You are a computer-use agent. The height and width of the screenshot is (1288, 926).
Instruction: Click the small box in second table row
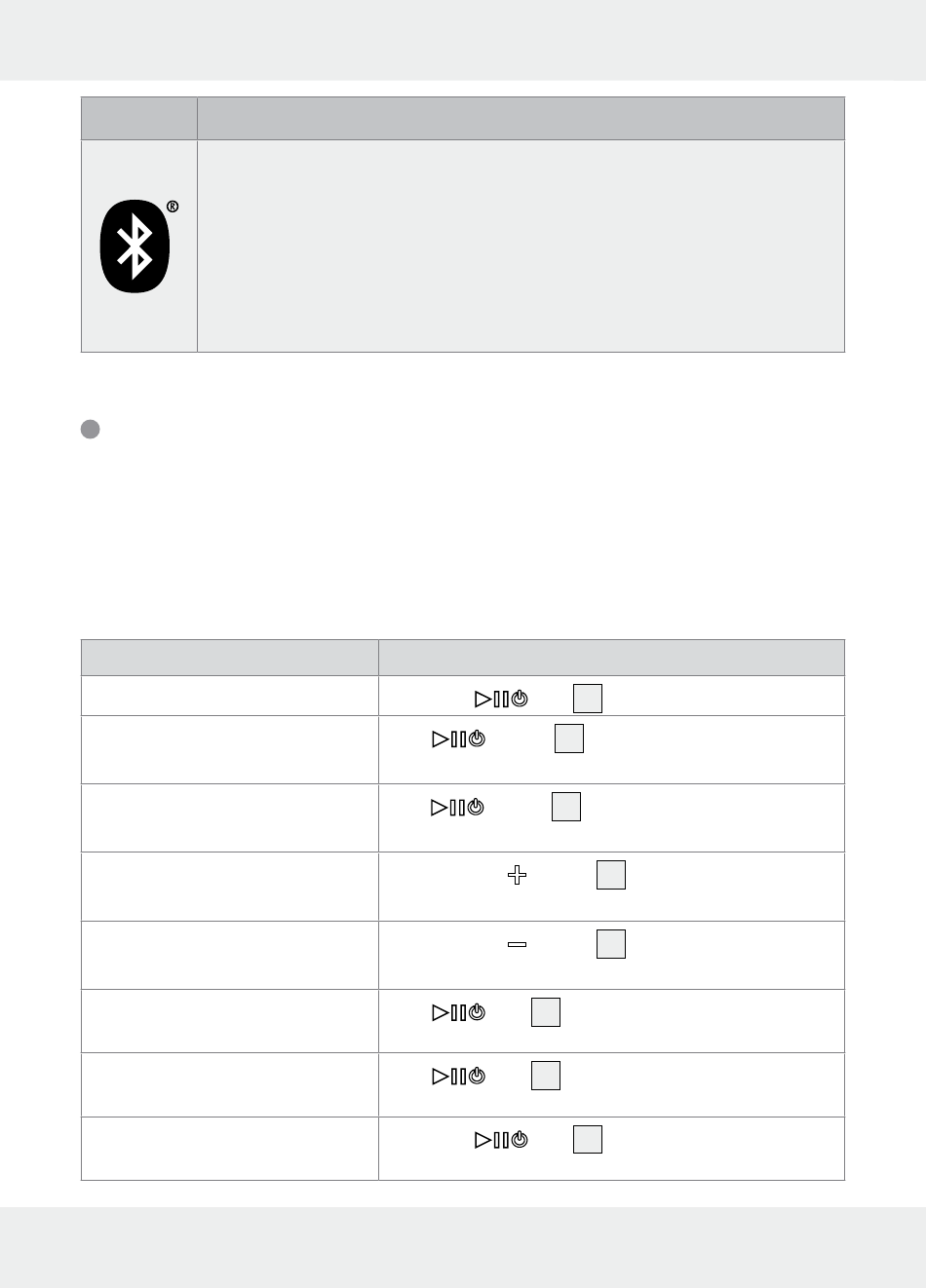pos(569,739)
